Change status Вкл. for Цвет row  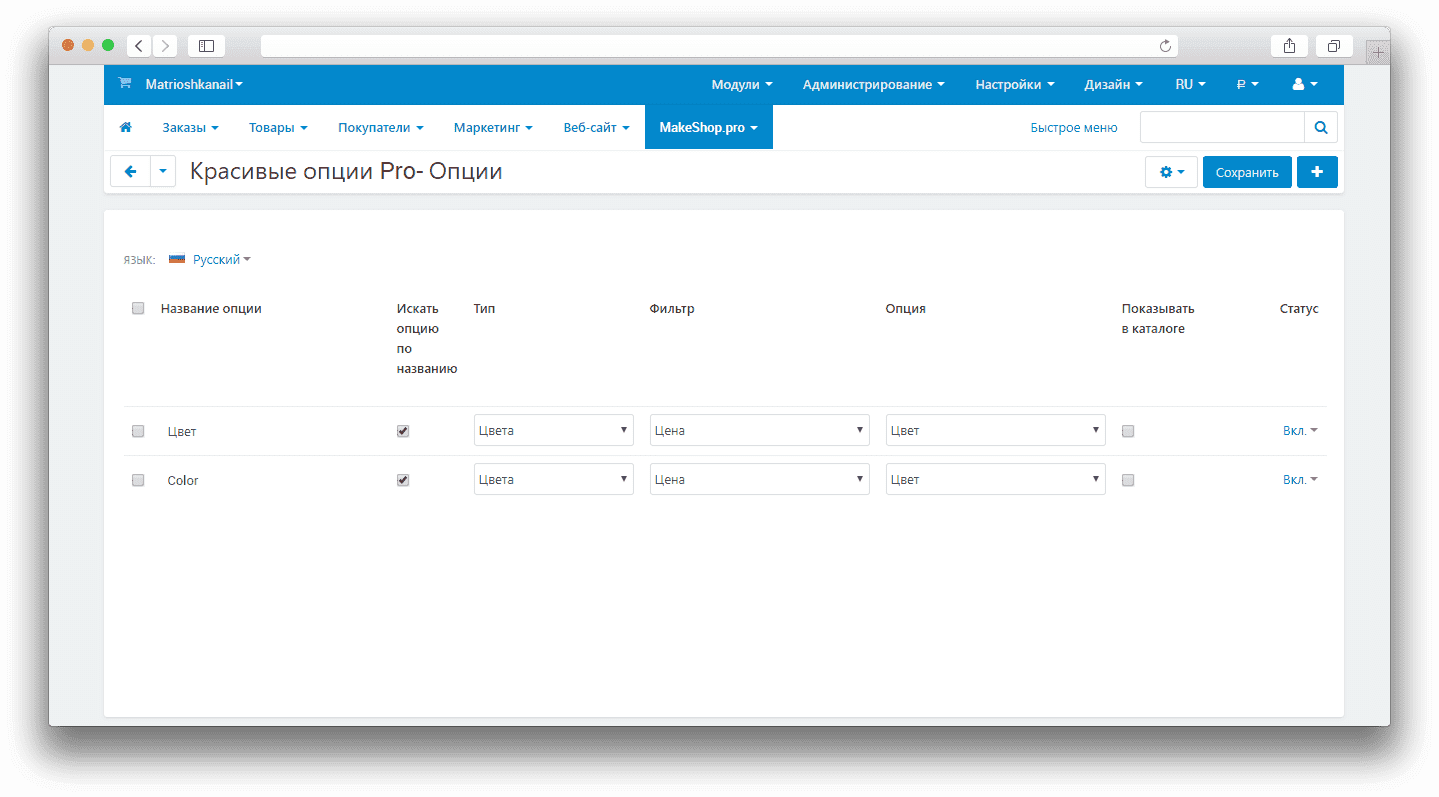(x=1300, y=431)
